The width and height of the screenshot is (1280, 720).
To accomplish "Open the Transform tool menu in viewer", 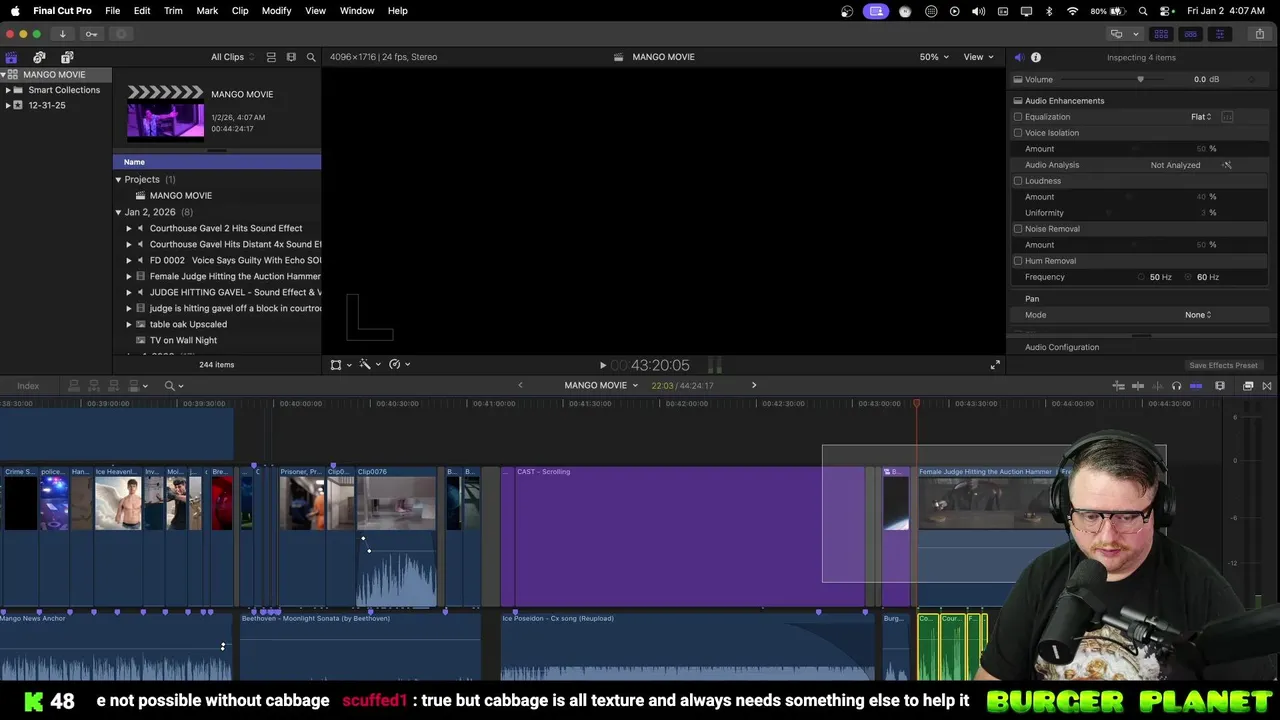I will tap(340, 365).
